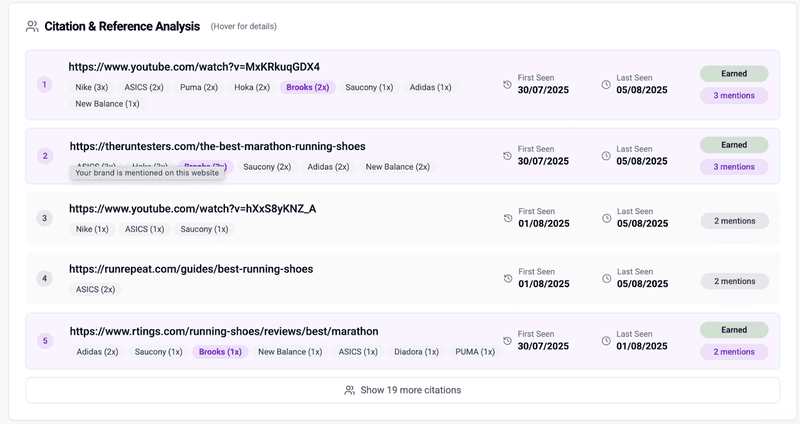Click the First Seen history icon for theruntesters row
Image resolution: width=800 pixels, height=424 pixels.
(507, 156)
